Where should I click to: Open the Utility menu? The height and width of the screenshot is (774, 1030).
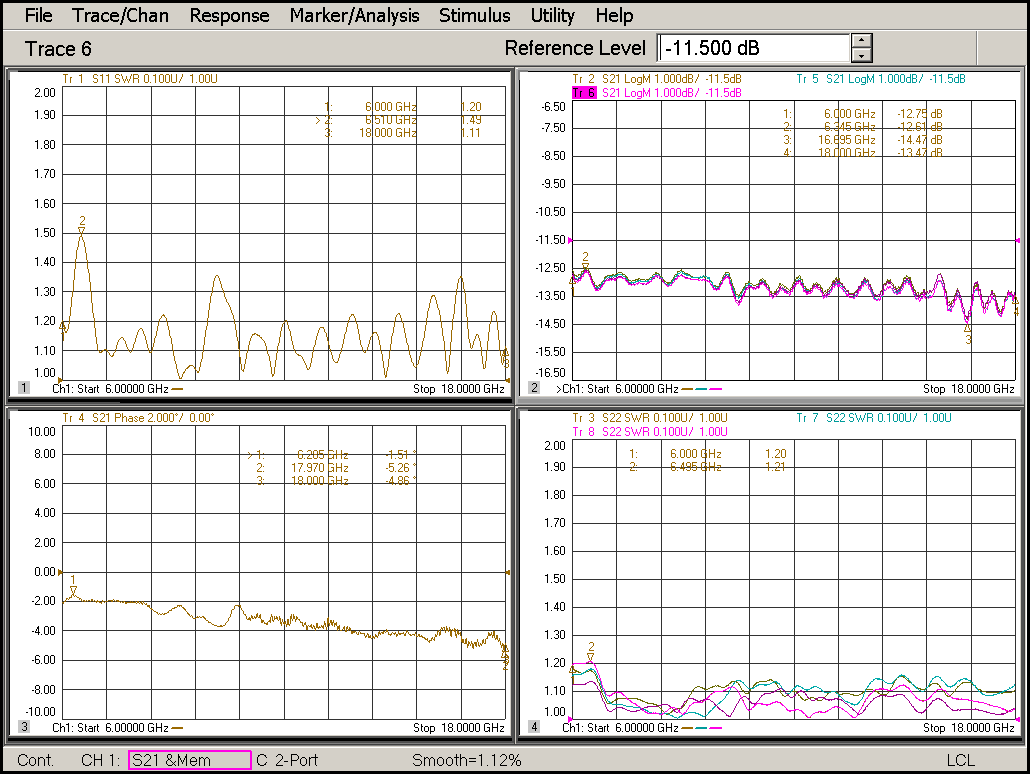click(552, 15)
